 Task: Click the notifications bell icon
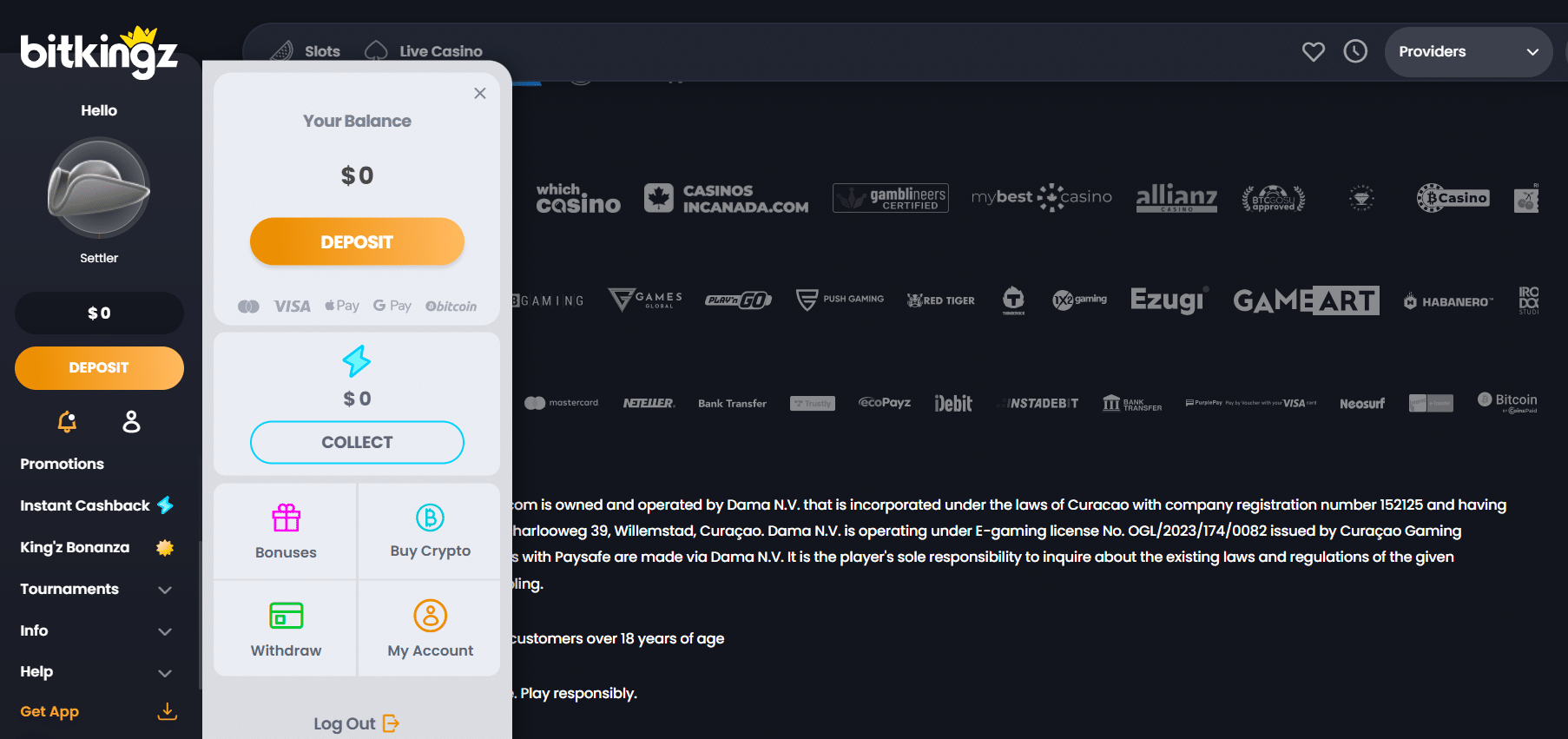click(x=67, y=422)
